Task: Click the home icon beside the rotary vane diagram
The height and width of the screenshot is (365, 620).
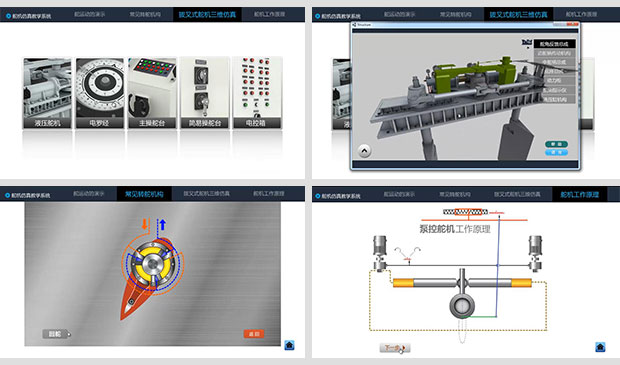Action: (289, 345)
